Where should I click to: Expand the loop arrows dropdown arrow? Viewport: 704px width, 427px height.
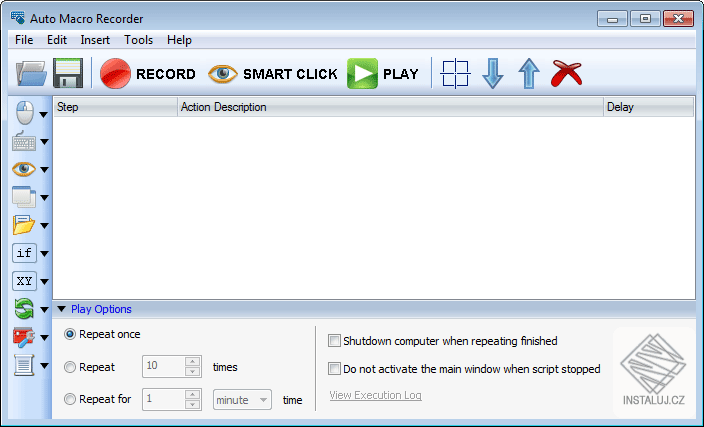[x=44, y=310]
